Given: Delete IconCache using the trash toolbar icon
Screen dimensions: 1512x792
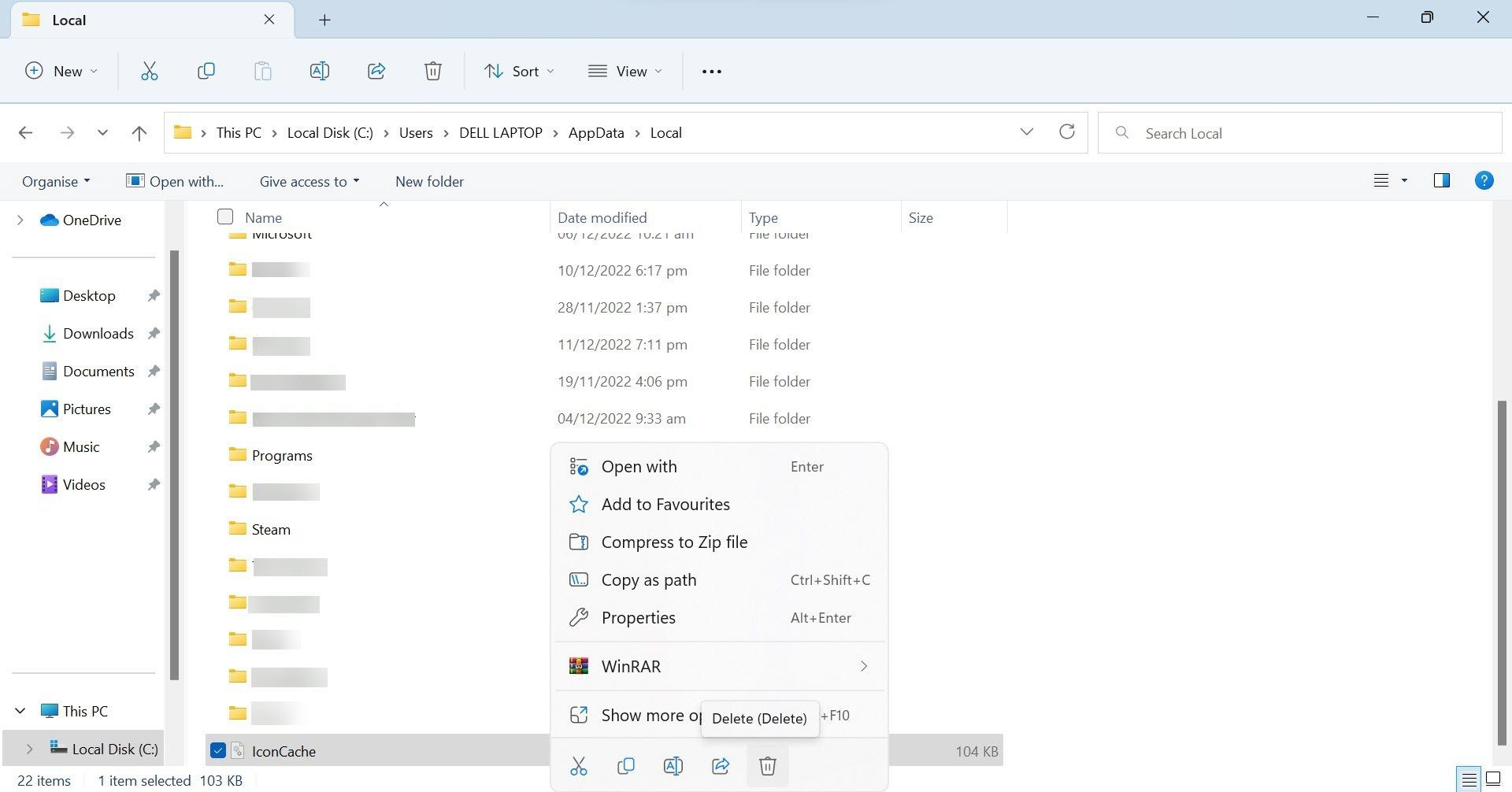Looking at the screenshot, I should (433, 71).
